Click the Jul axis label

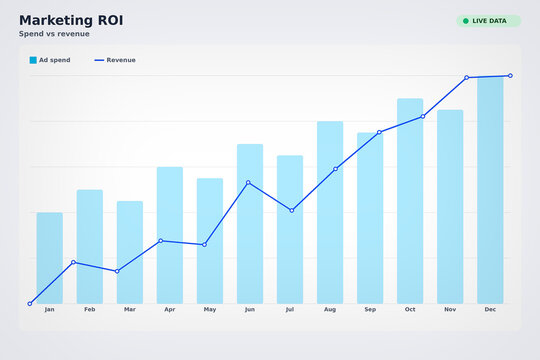pos(290,309)
